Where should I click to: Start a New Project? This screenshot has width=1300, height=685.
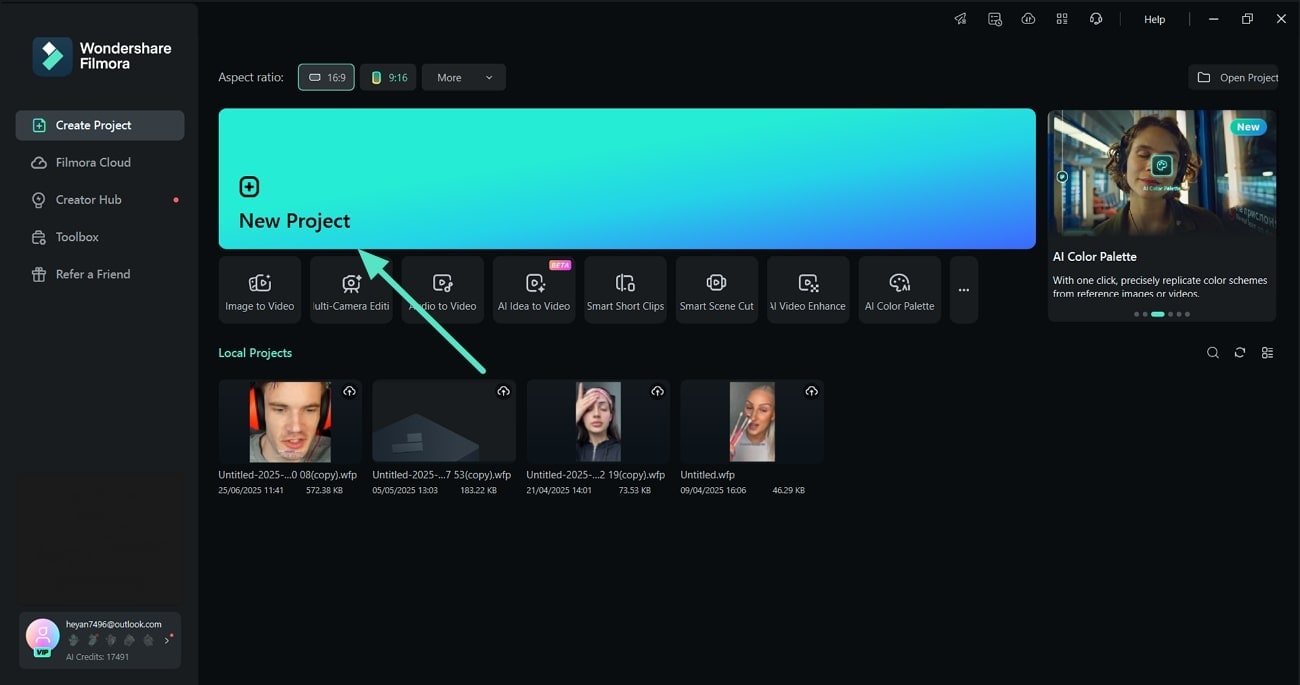pyautogui.click(x=627, y=178)
